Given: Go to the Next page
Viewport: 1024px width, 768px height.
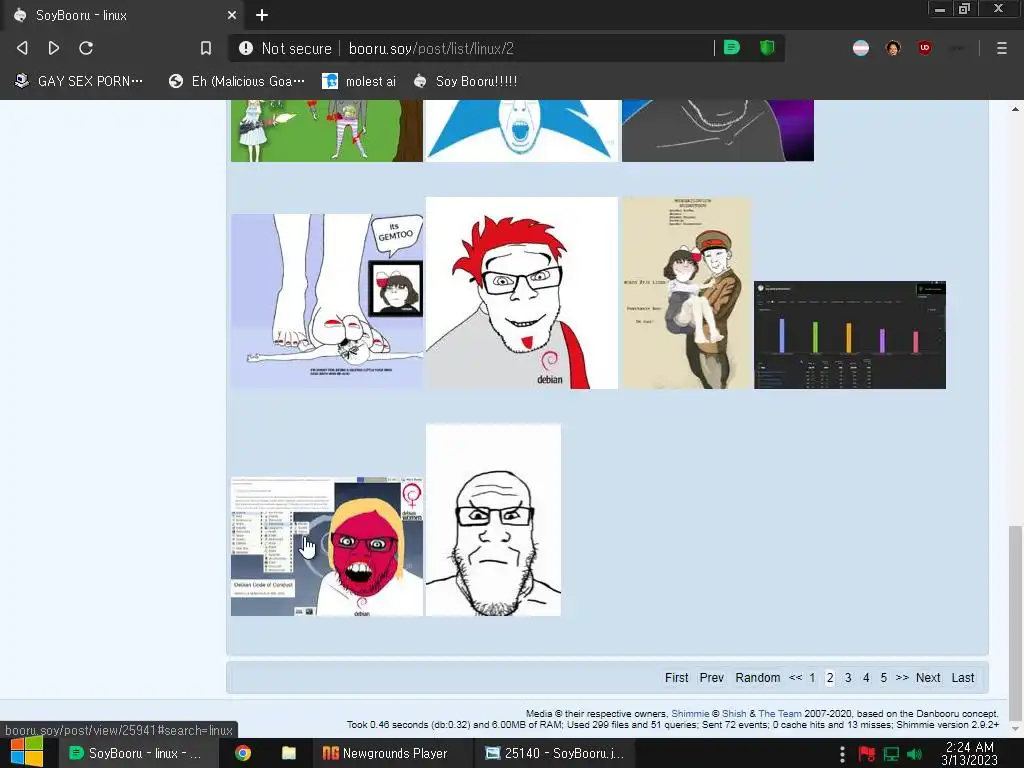Looking at the screenshot, I should click(928, 678).
